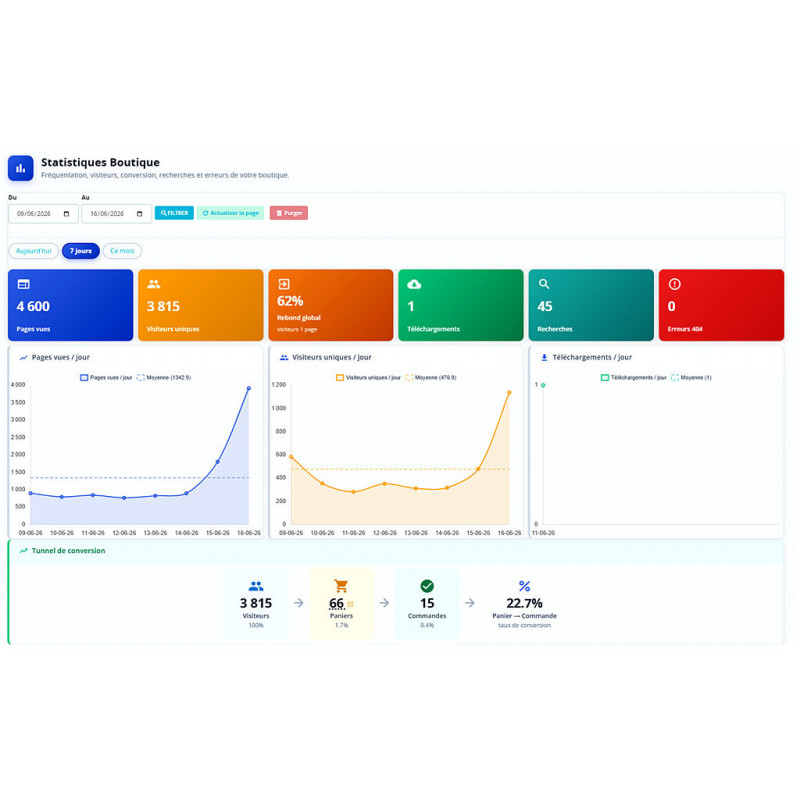The width and height of the screenshot is (800, 800).
Task: Click the Commandes check-circle icon
Action: tap(427, 586)
